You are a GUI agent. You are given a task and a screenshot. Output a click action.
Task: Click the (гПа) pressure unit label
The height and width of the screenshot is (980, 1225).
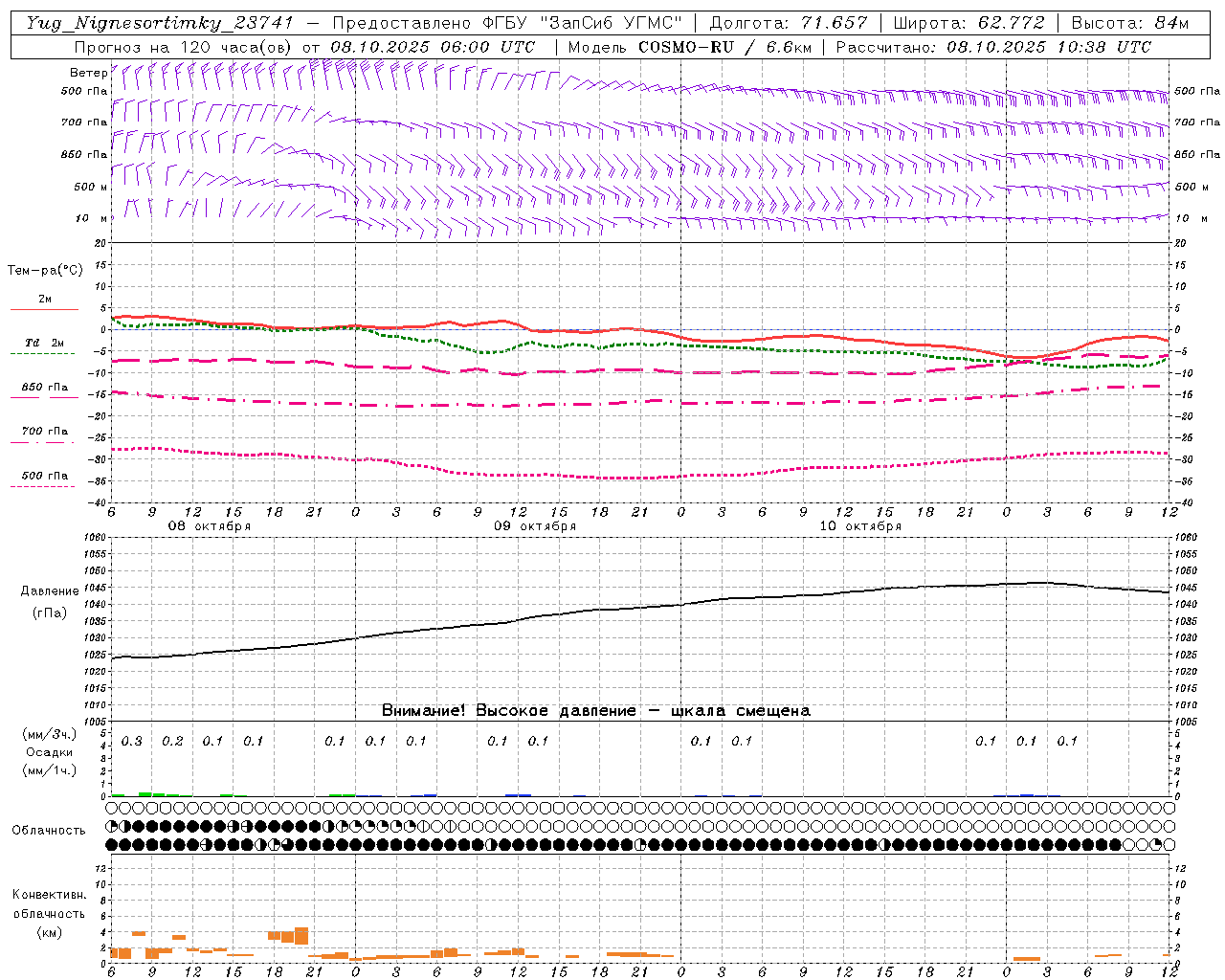point(50,613)
